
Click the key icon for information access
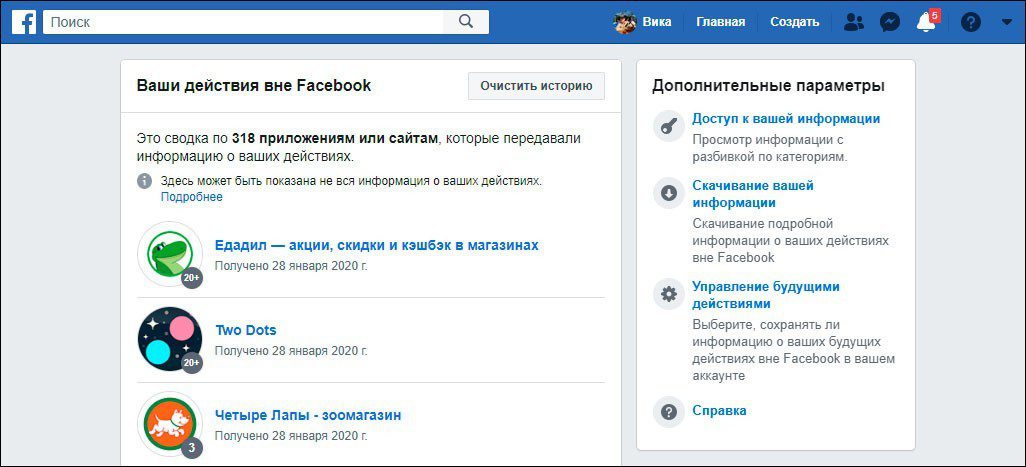[669, 126]
